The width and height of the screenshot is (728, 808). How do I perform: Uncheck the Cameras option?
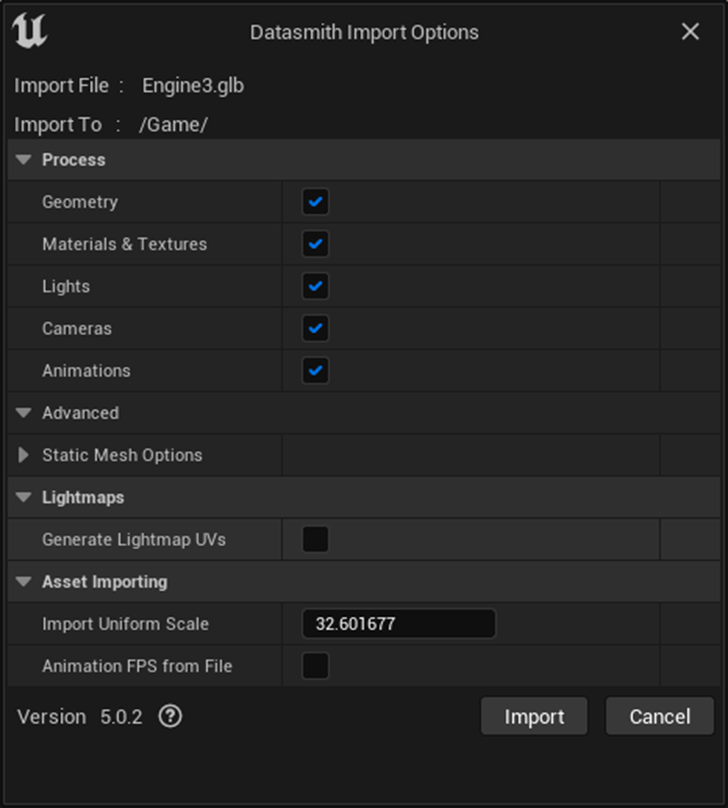[316, 328]
